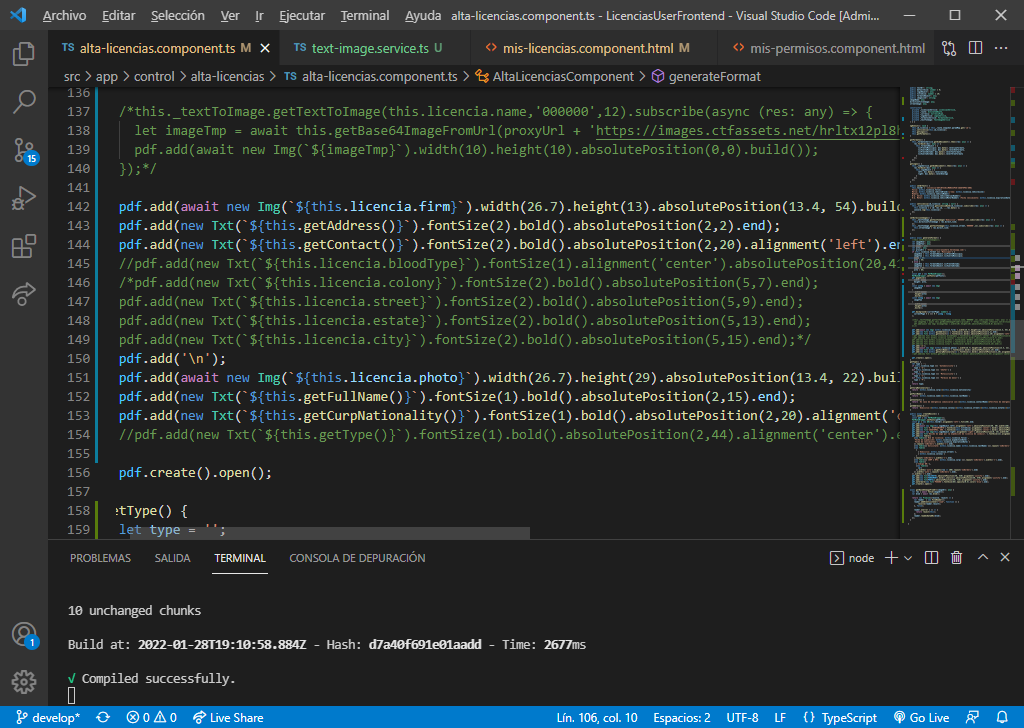
Task: Change indentation via Espacios: 2
Action: point(682,718)
